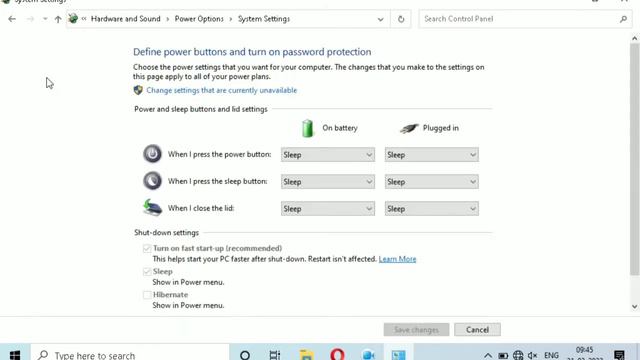Click the ENG language indicator
Screen dimensions: 640x360
pyautogui.click(x=551, y=356)
